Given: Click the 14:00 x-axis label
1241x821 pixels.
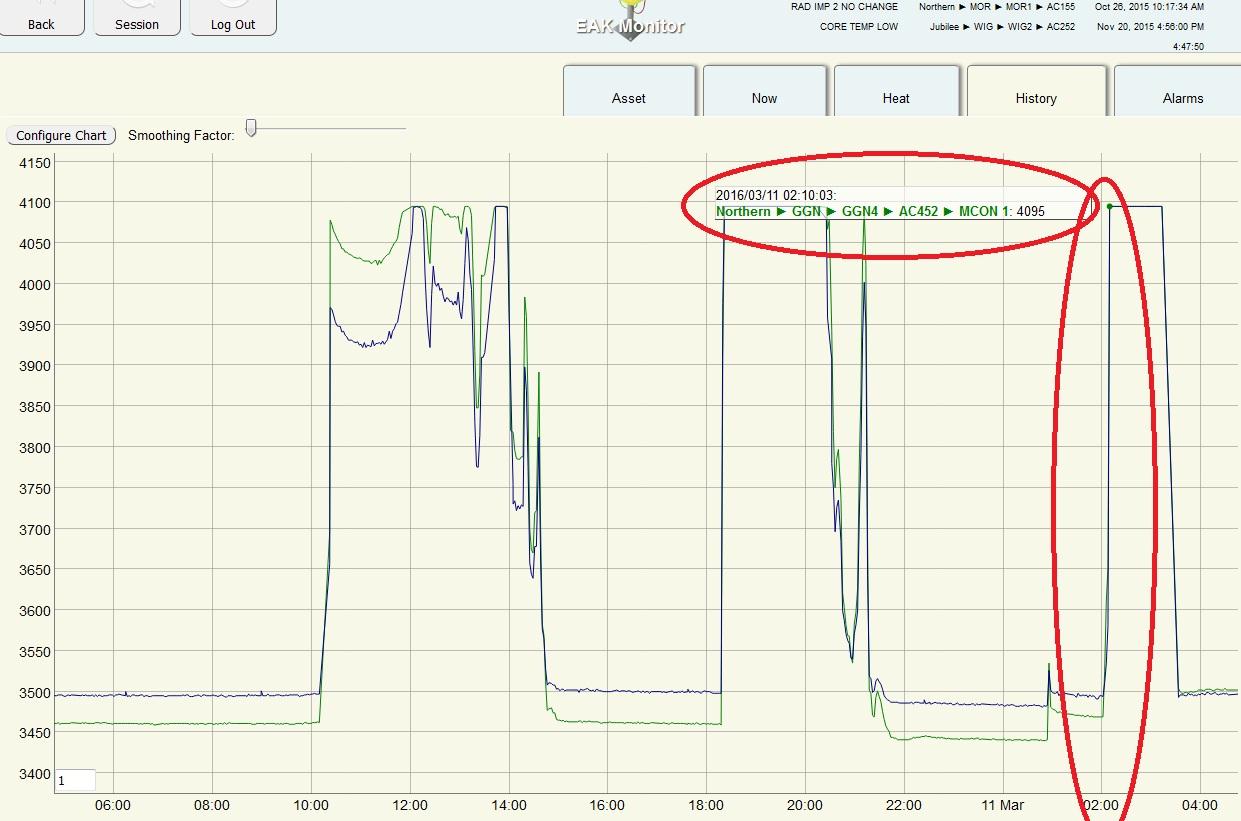Looking at the screenshot, I should 509,805.
